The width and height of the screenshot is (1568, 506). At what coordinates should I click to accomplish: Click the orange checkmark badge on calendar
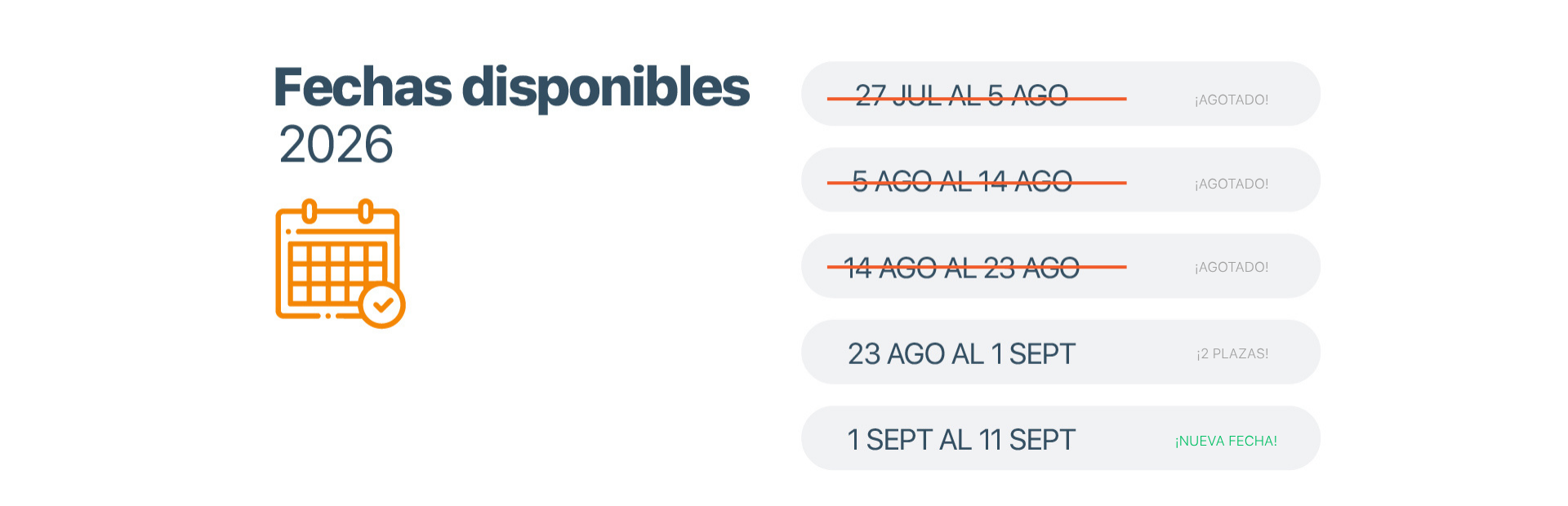click(x=382, y=306)
